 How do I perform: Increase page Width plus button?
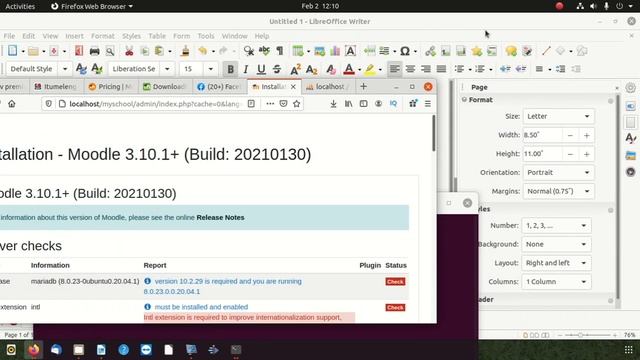(587, 135)
